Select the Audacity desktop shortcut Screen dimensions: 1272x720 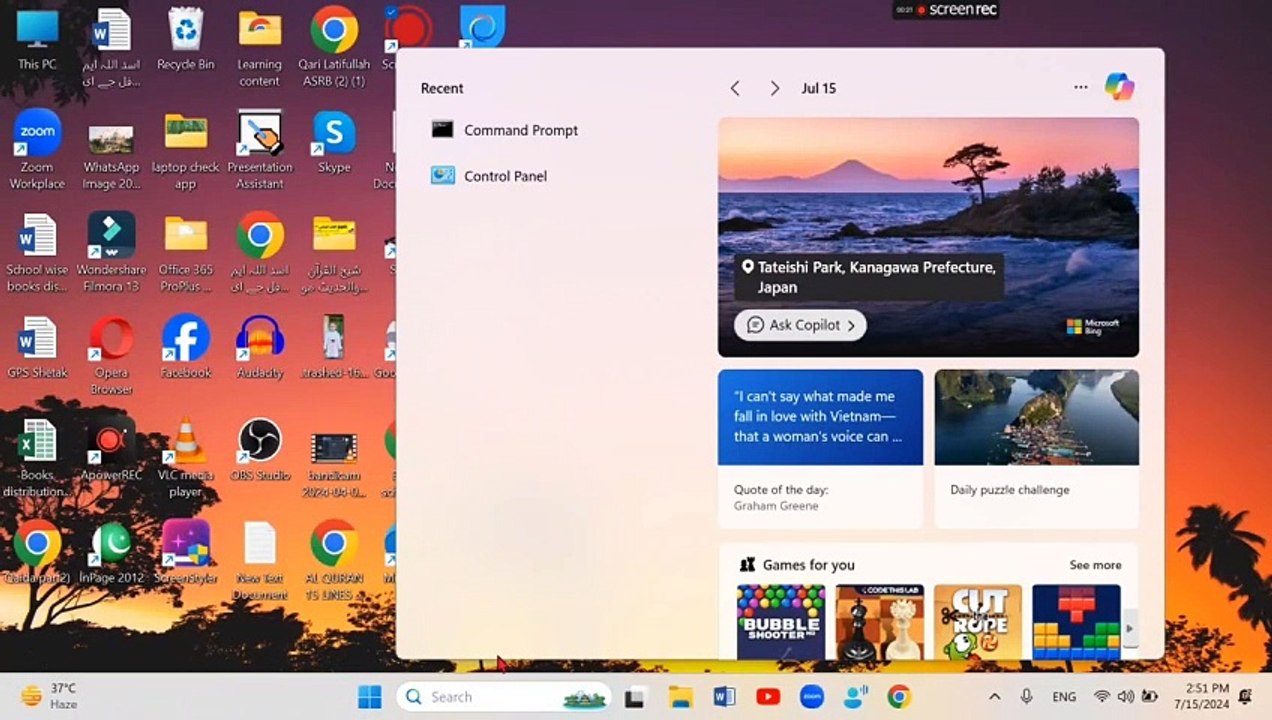(260, 347)
